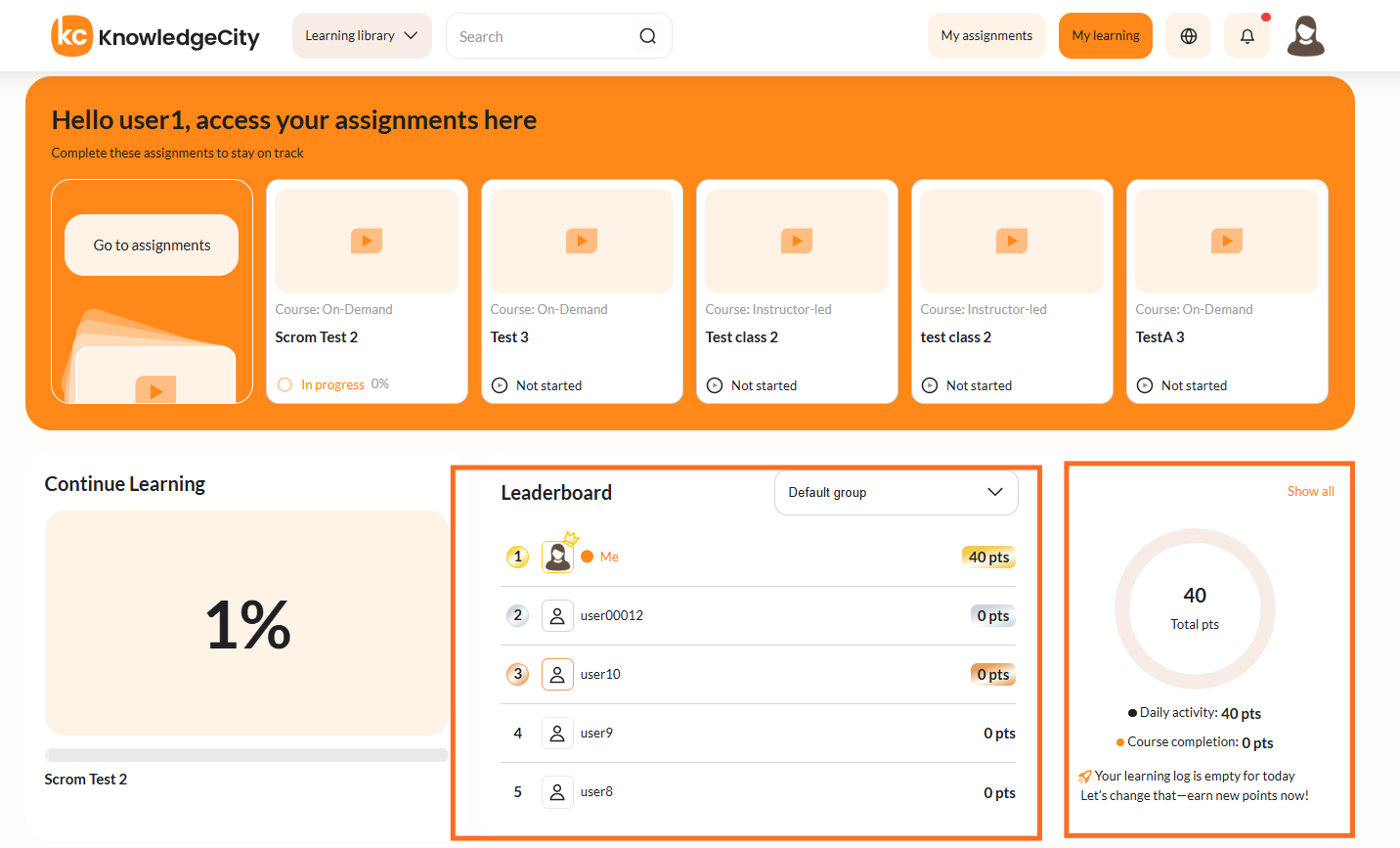Click the 40 Total pts progress ring
The width and height of the screenshot is (1400, 848).
[1195, 609]
